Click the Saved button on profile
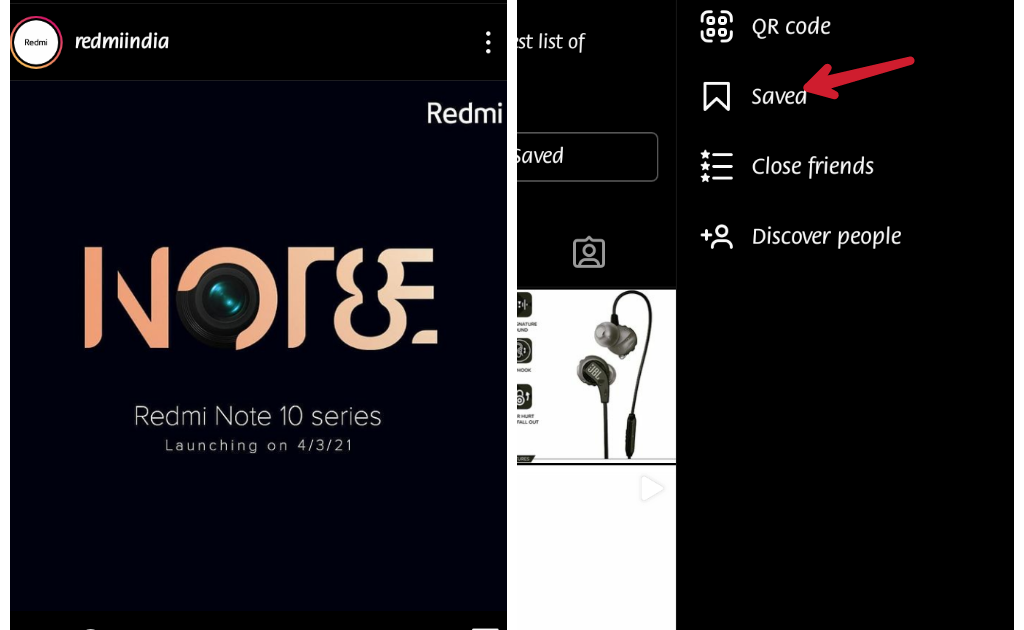Image resolution: width=1024 pixels, height=630 pixels. click(x=586, y=157)
